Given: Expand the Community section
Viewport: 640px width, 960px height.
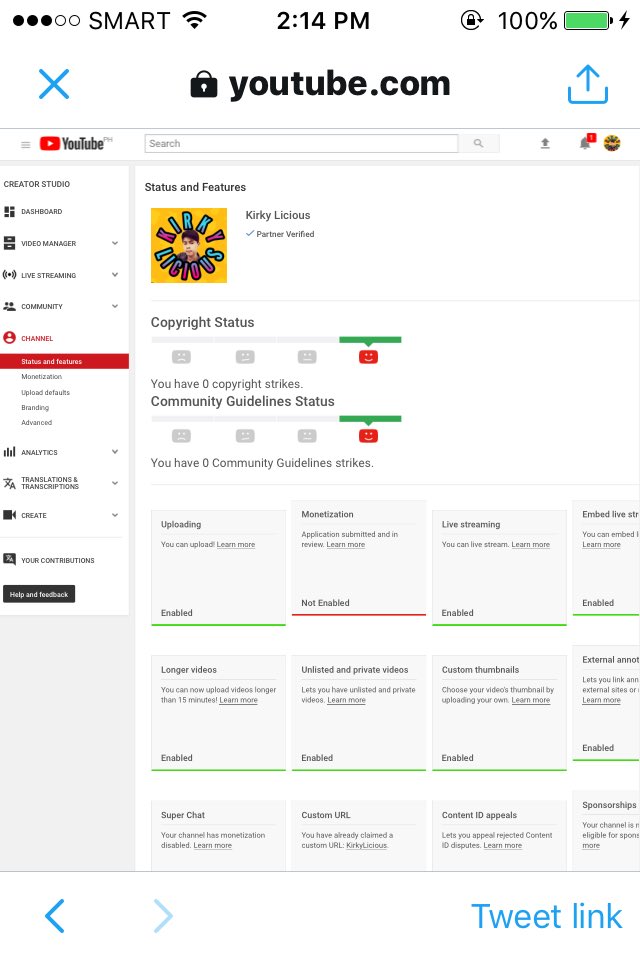Looking at the screenshot, I should [x=115, y=306].
